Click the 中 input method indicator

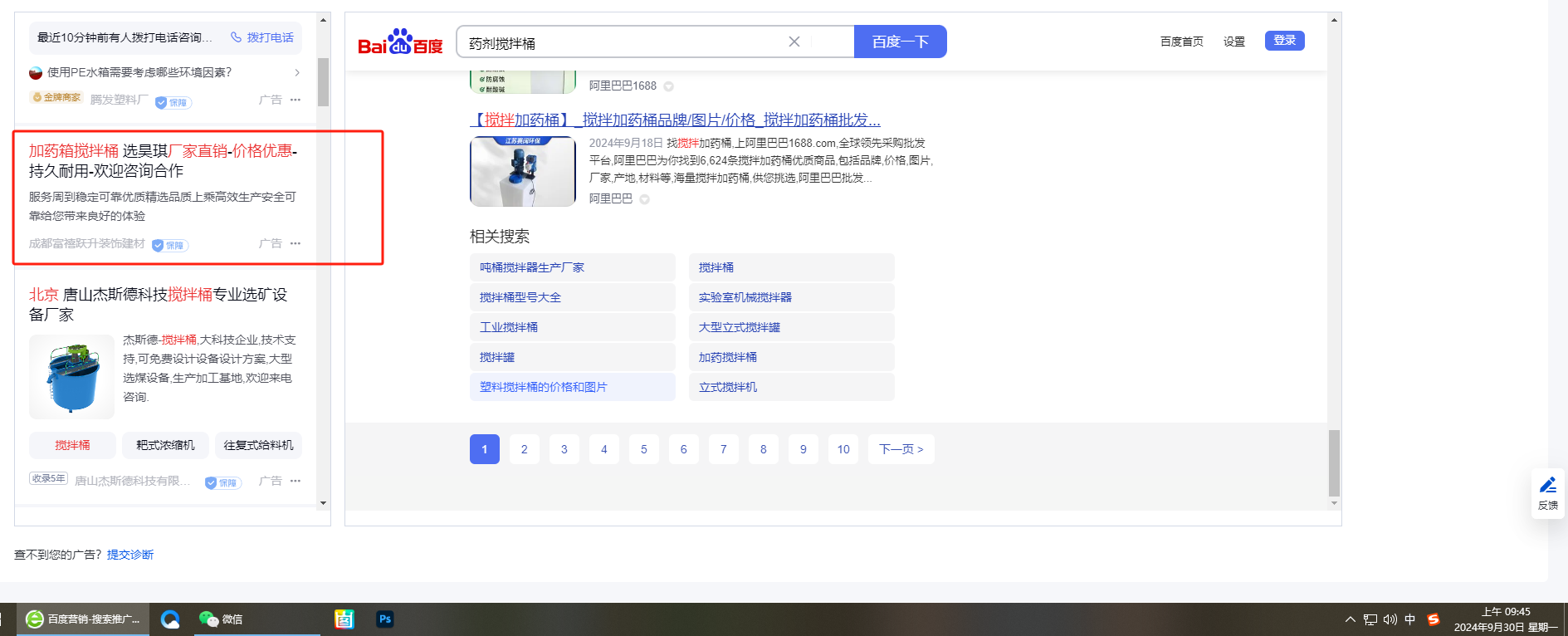pos(1410,619)
